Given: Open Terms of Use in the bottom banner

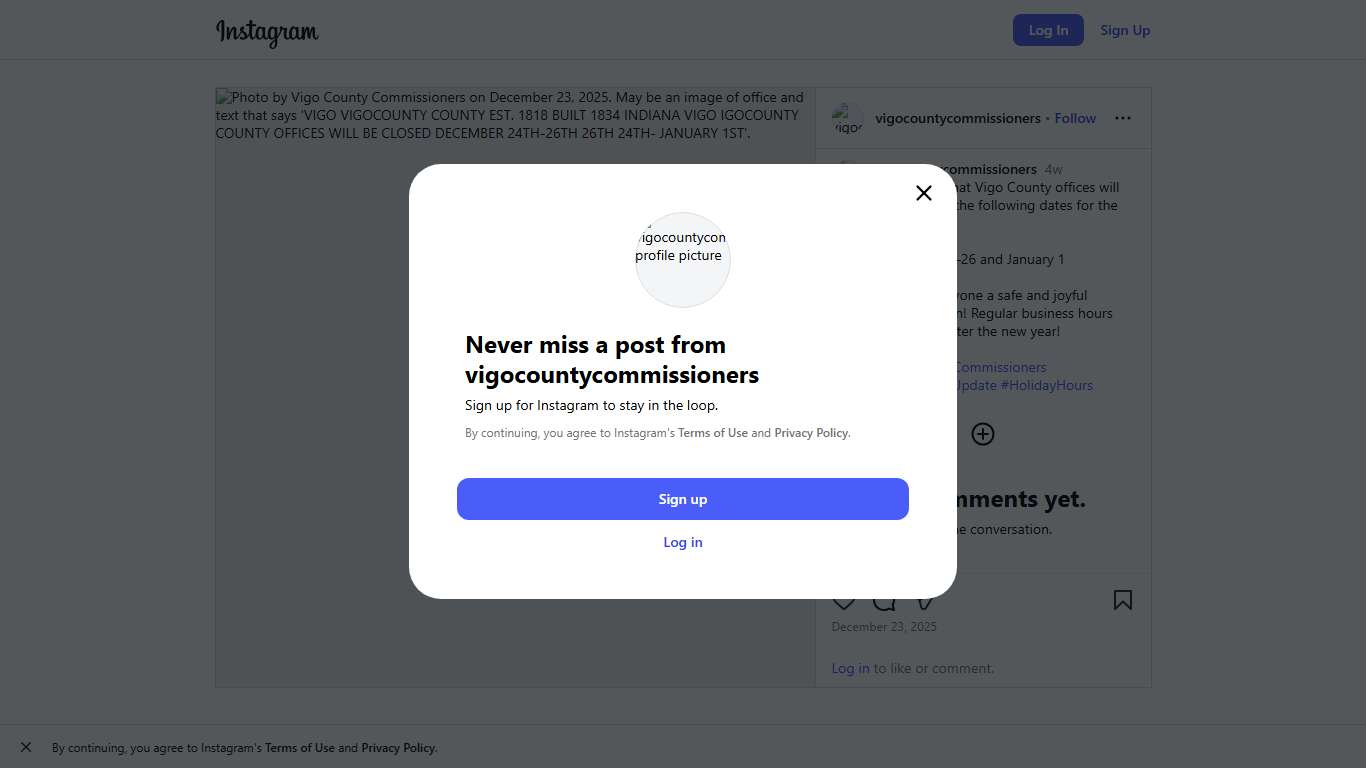Looking at the screenshot, I should [300, 748].
